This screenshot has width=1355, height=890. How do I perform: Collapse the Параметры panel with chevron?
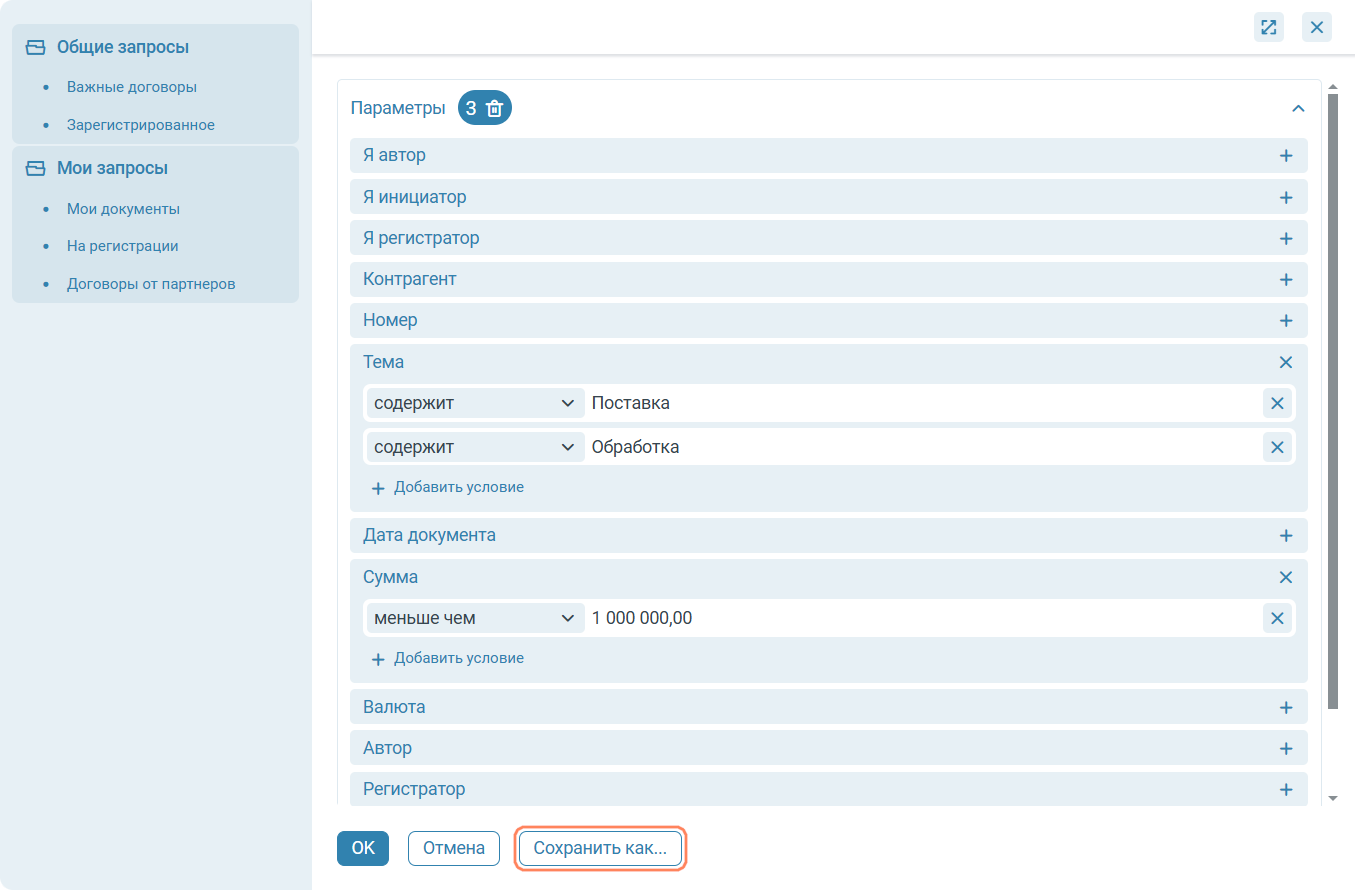[x=1298, y=109]
